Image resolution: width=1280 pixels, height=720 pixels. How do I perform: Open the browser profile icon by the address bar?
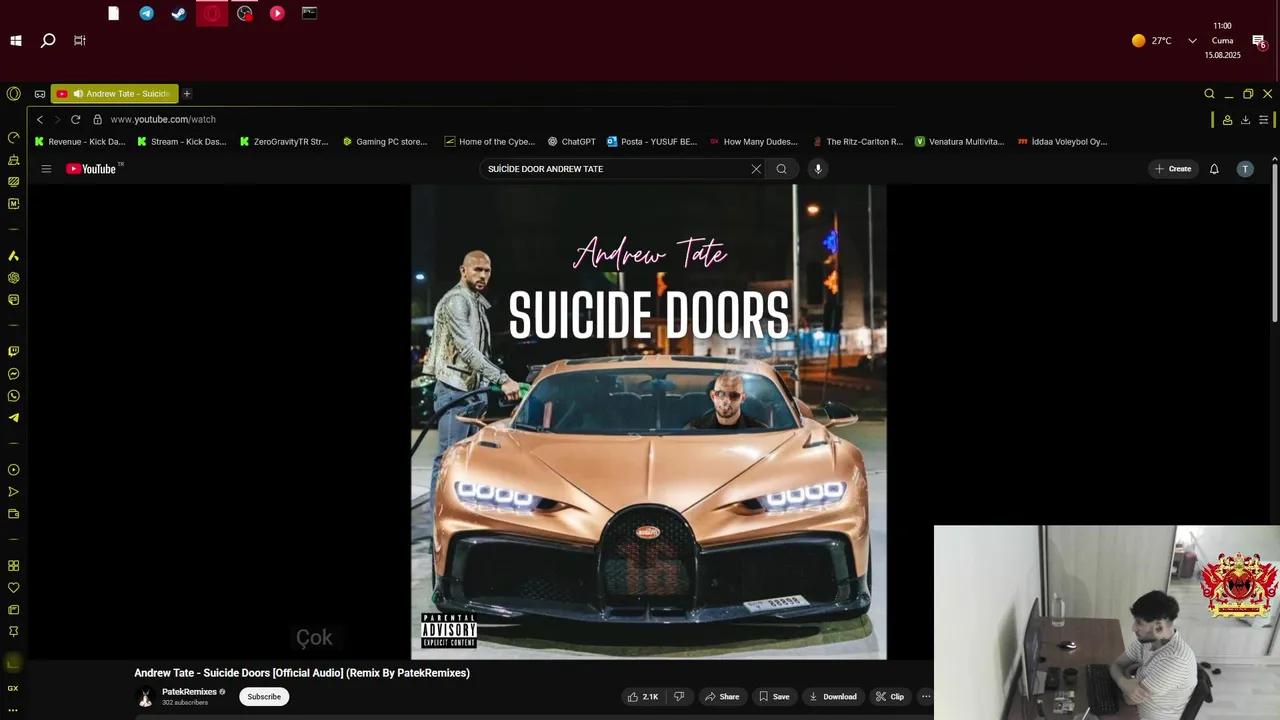click(1227, 120)
